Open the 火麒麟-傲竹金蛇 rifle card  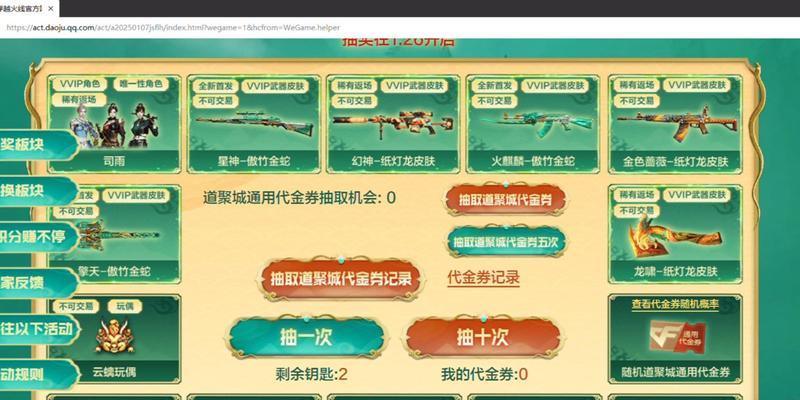pos(533,124)
